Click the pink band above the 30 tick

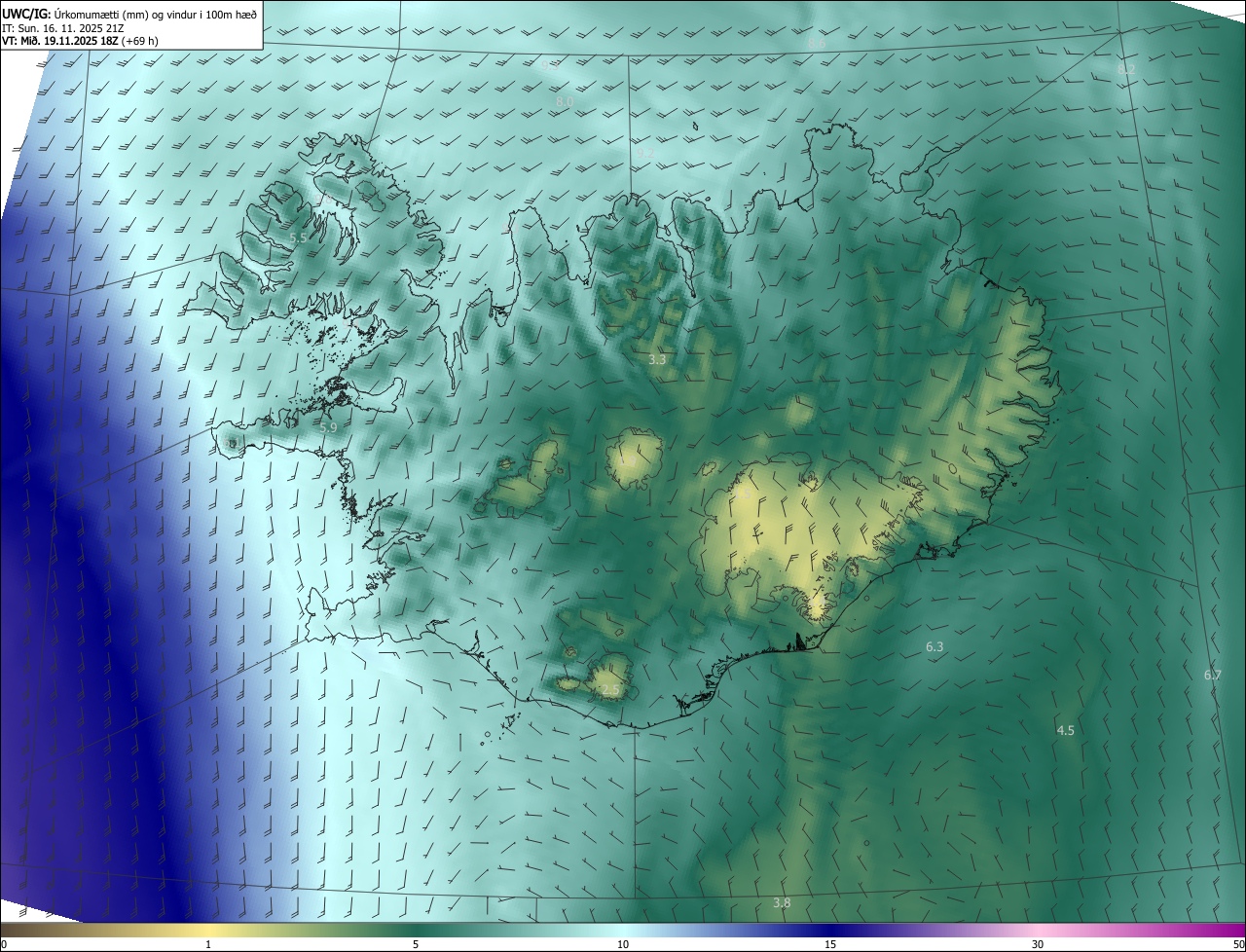point(1038,931)
